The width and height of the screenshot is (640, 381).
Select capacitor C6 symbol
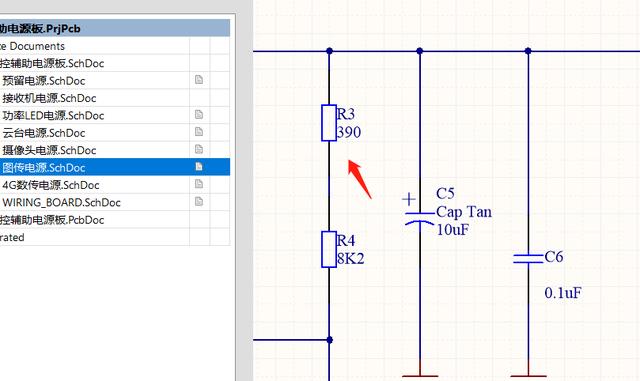[x=528, y=258]
